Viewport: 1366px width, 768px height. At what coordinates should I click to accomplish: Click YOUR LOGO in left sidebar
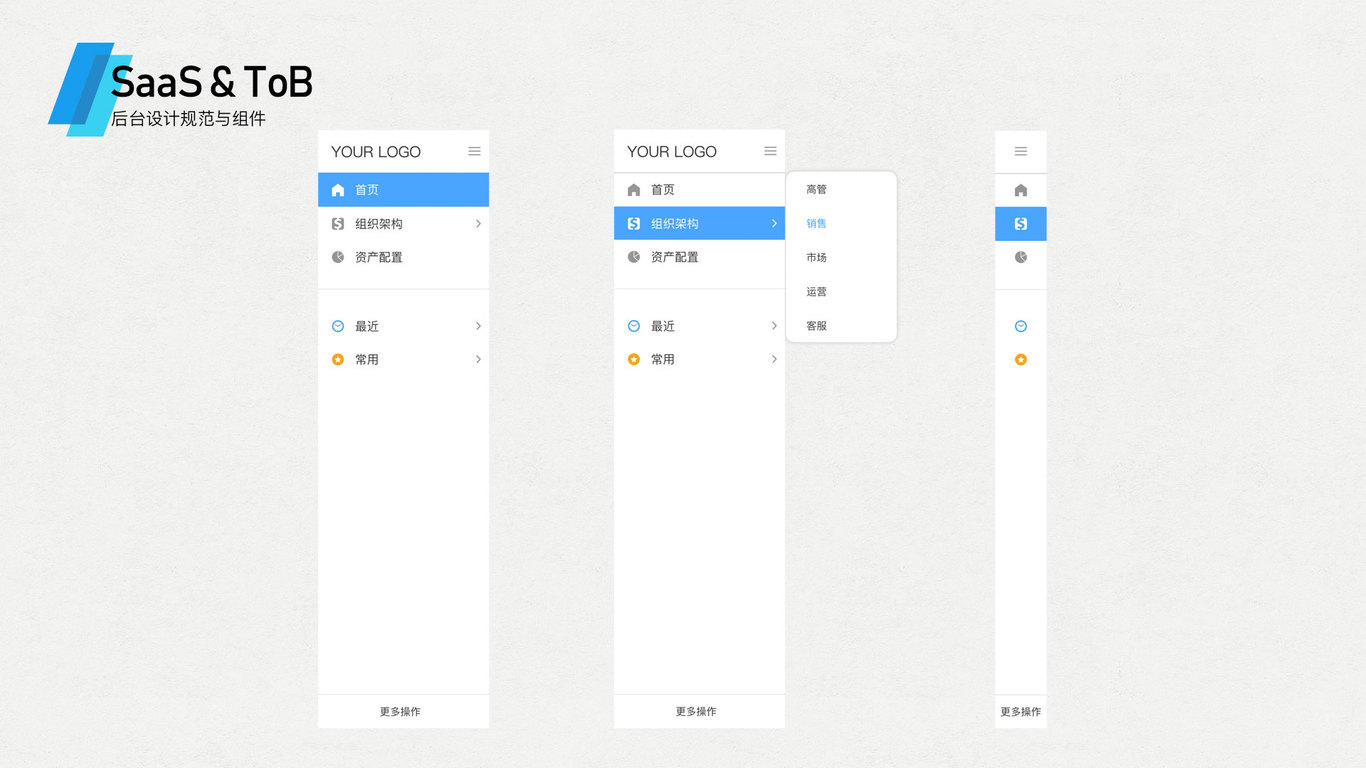point(376,152)
